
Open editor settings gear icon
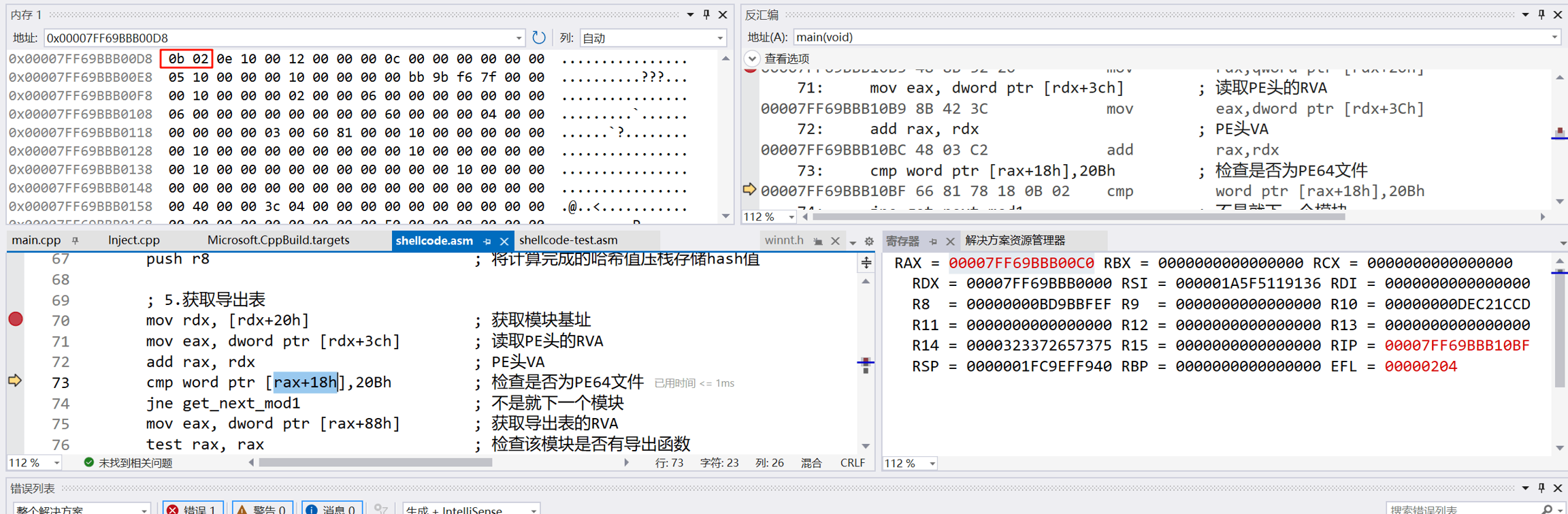pos(869,241)
